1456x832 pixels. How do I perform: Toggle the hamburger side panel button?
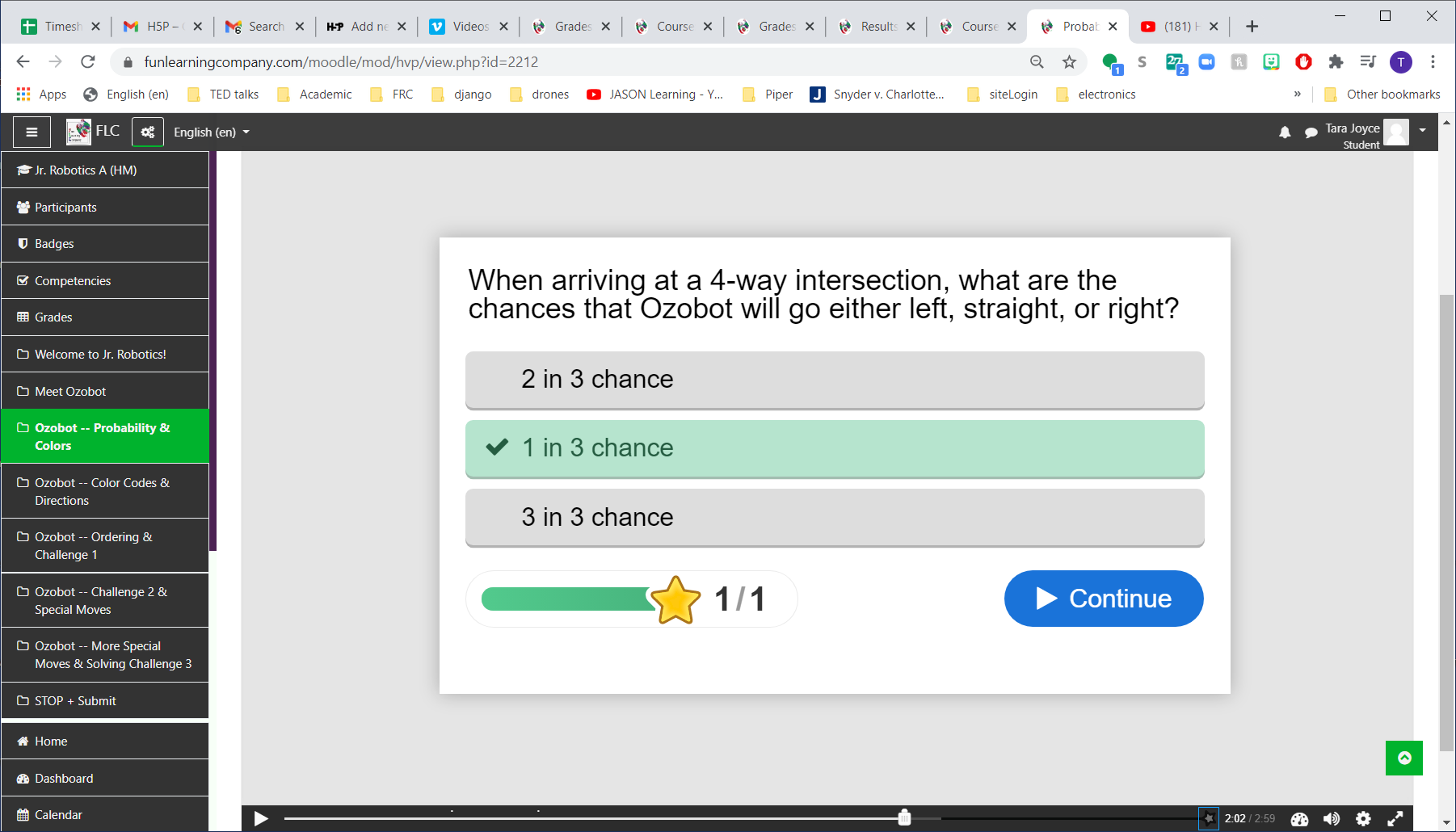pos(32,132)
